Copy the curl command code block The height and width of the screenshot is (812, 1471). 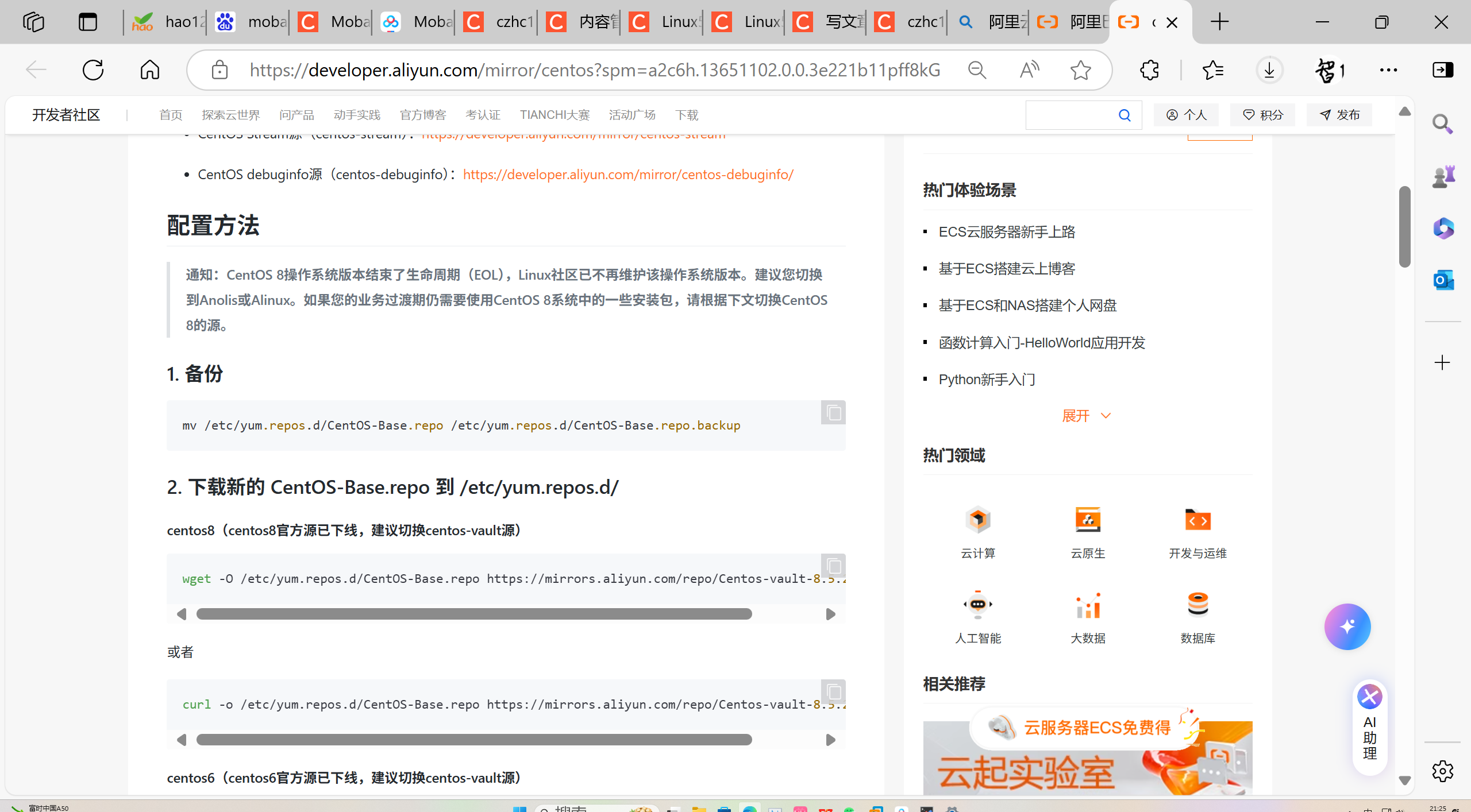point(833,692)
